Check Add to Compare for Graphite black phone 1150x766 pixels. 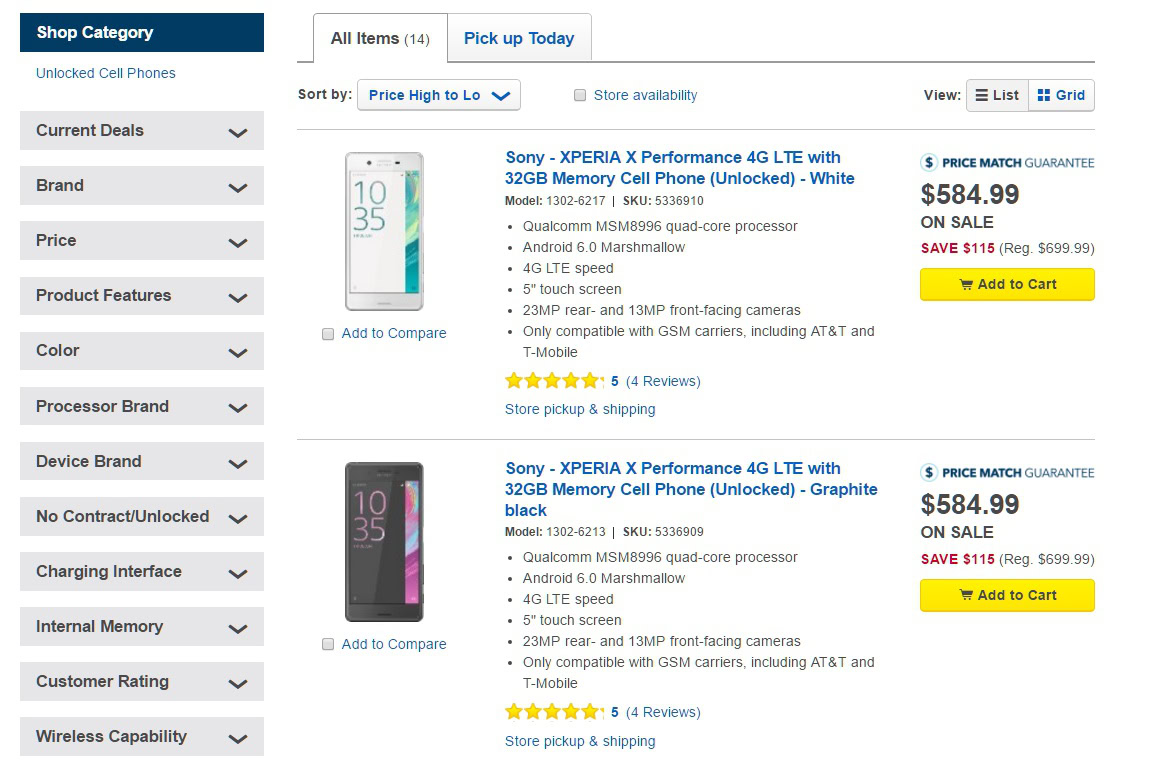click(x=328, y=645)
